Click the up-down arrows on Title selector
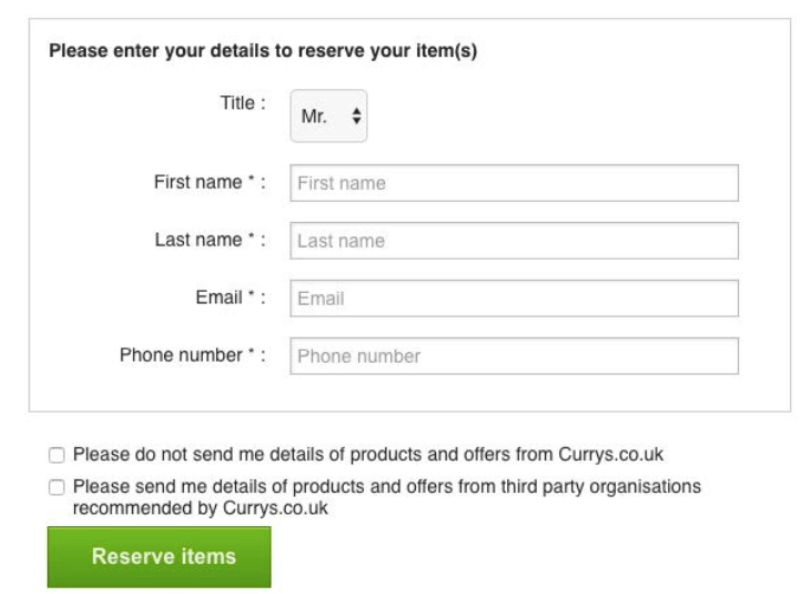 point(356,116)
